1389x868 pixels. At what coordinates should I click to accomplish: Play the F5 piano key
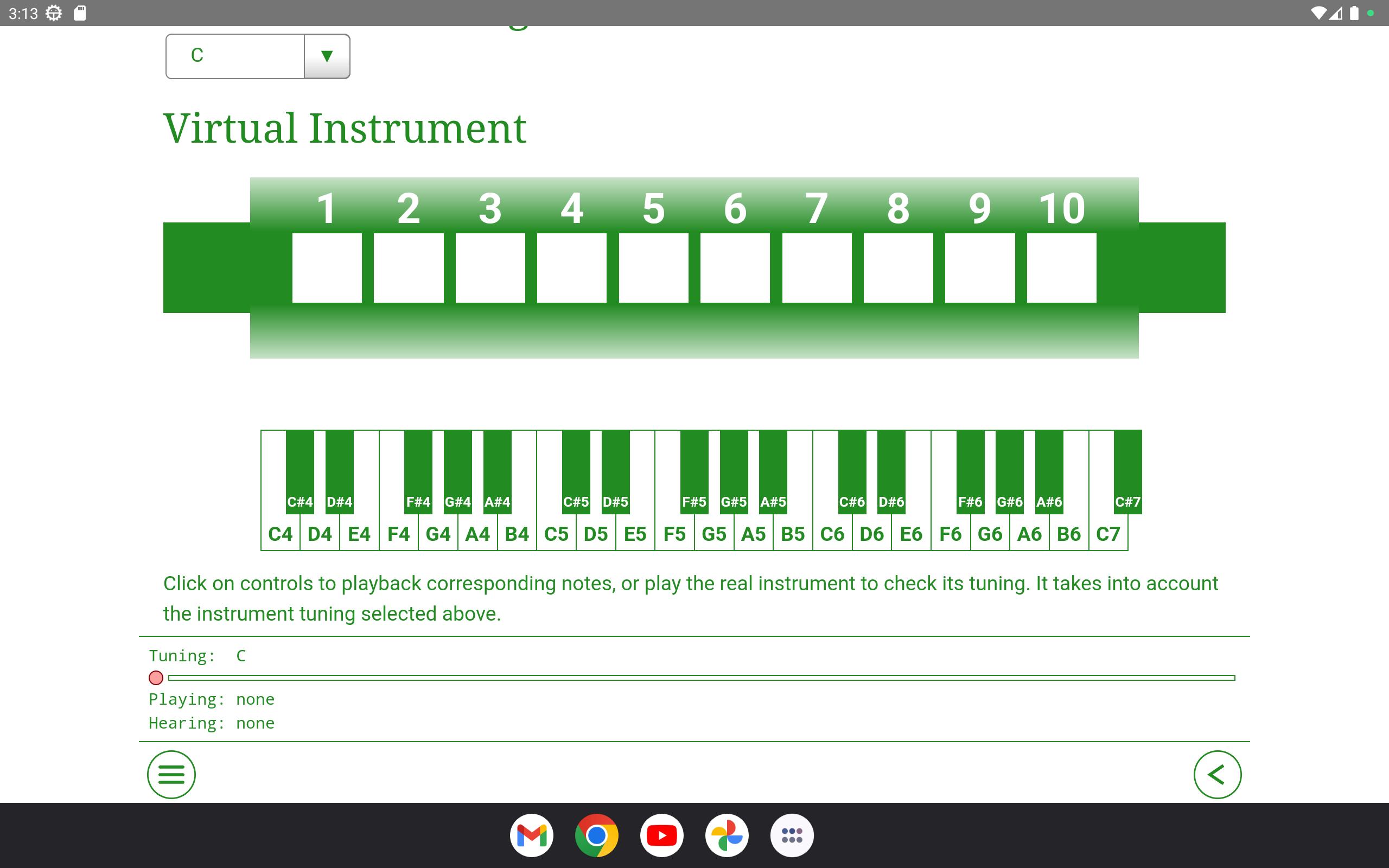(674, 534)
